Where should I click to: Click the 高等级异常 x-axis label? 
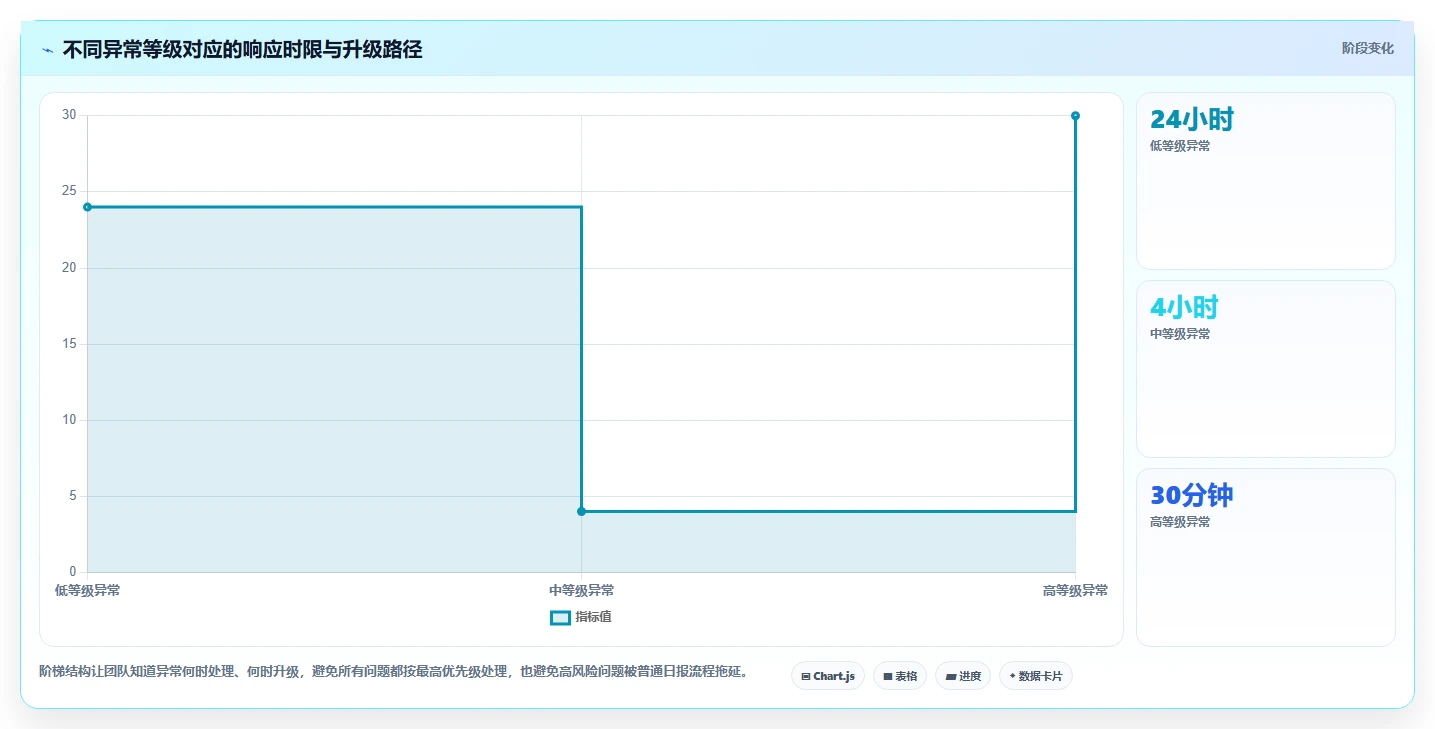(x=1075, y=591)
